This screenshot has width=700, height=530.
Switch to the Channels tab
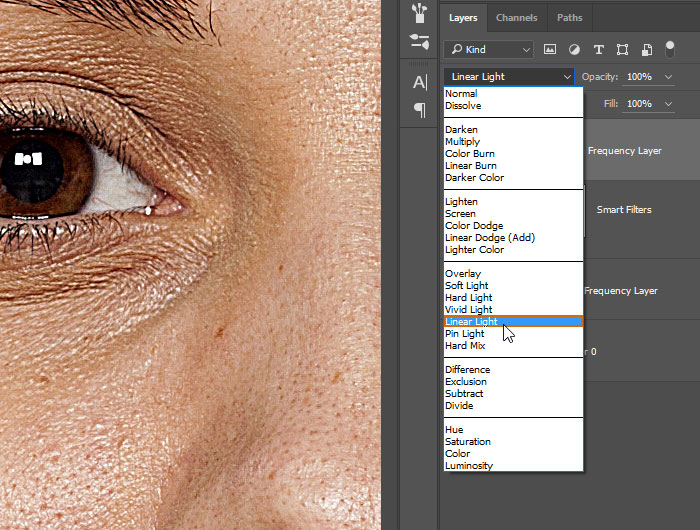point(516,17)
